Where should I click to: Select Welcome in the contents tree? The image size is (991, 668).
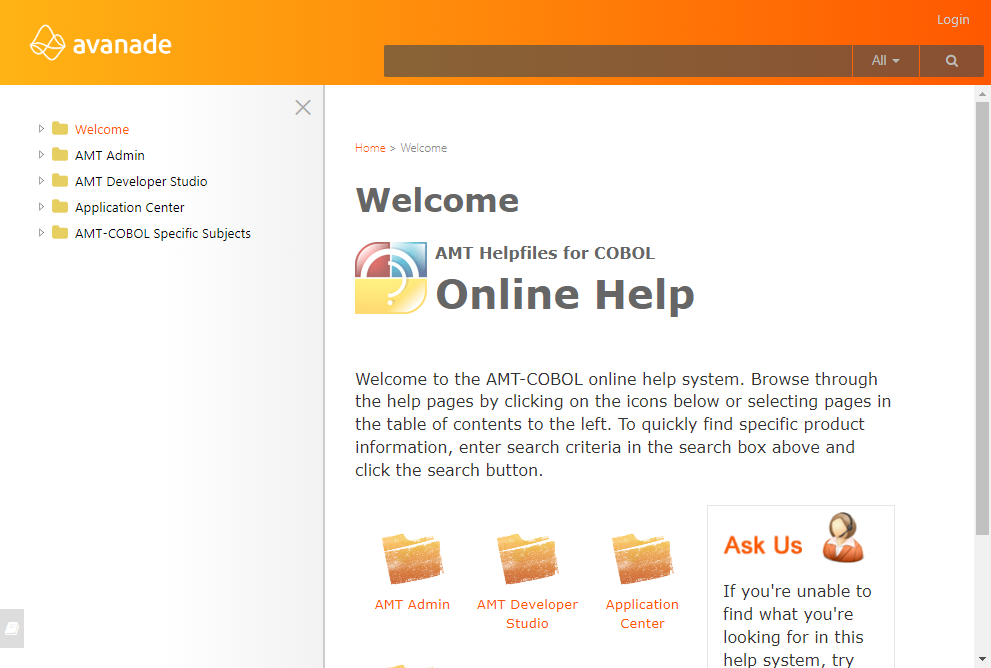tap(102, 130)
